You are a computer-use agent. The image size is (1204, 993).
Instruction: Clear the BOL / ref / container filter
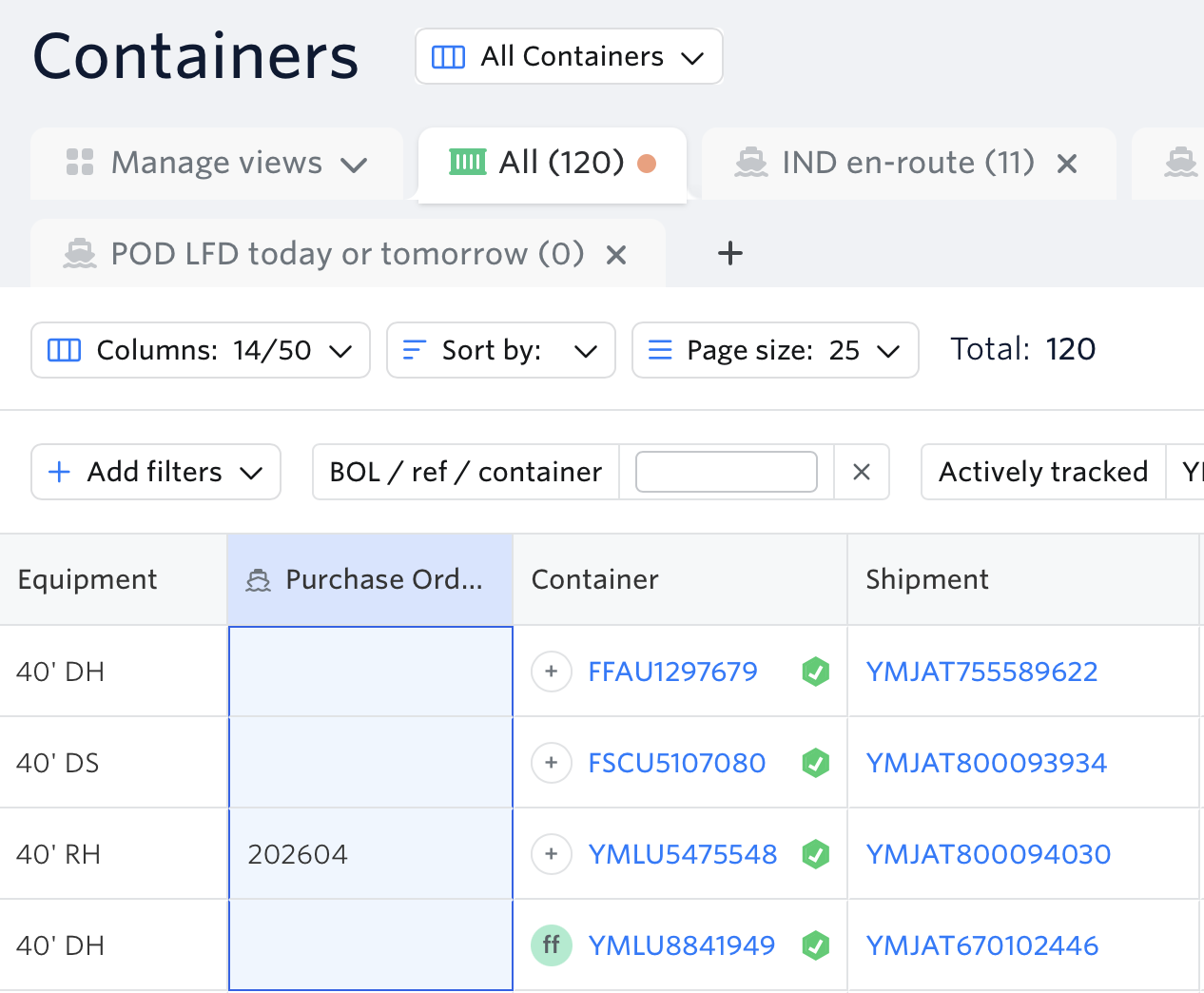click(862, 472)
